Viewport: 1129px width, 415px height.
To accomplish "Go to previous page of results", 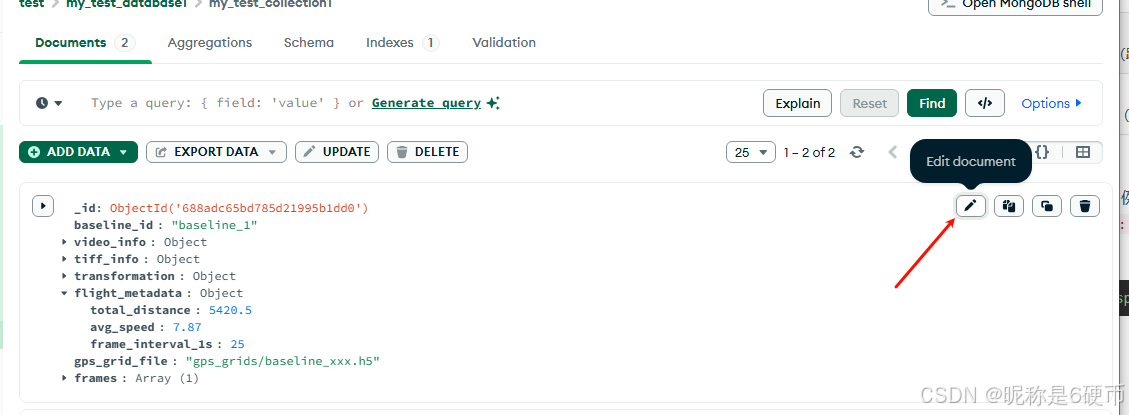I will pyautogui.click(x=893, y=152).
